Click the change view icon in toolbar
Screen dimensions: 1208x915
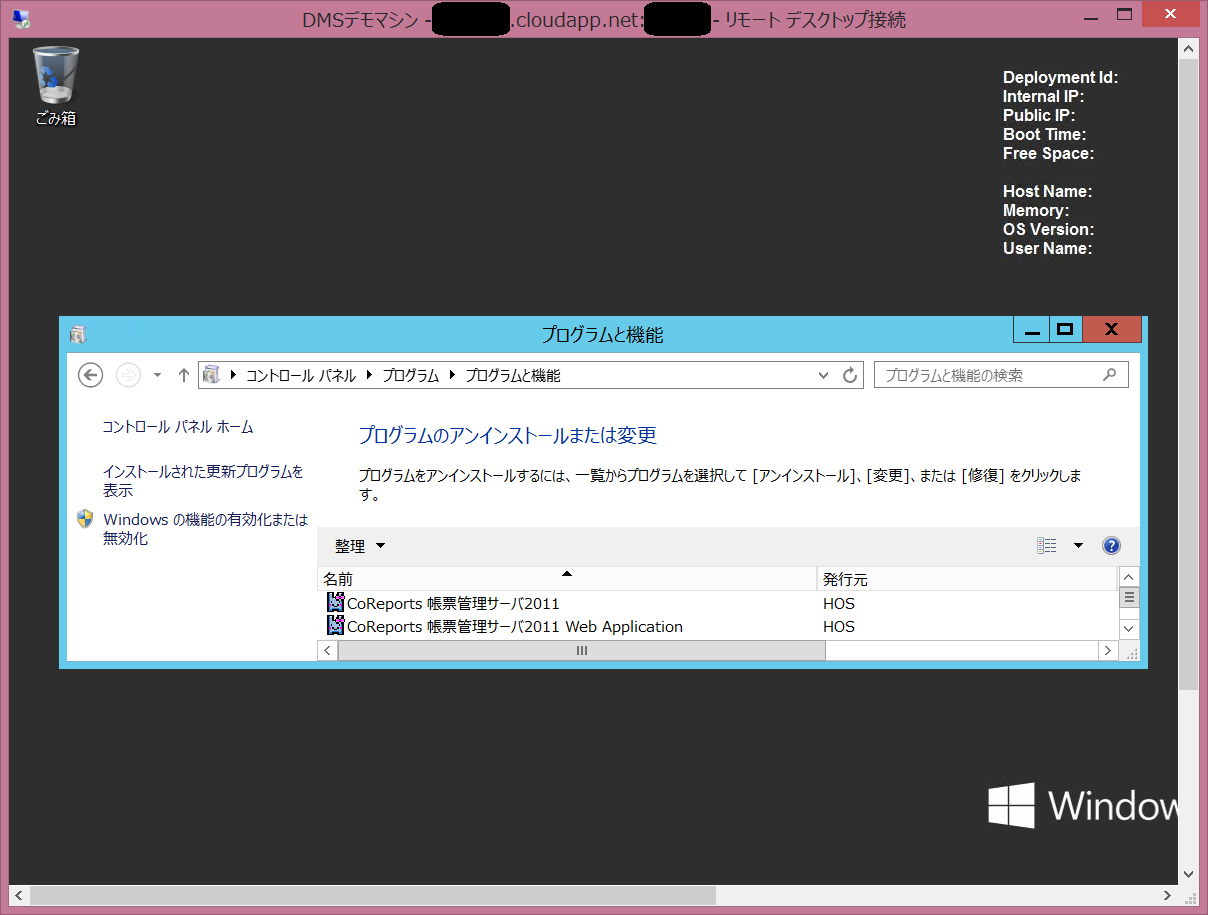click(1047, 546)
